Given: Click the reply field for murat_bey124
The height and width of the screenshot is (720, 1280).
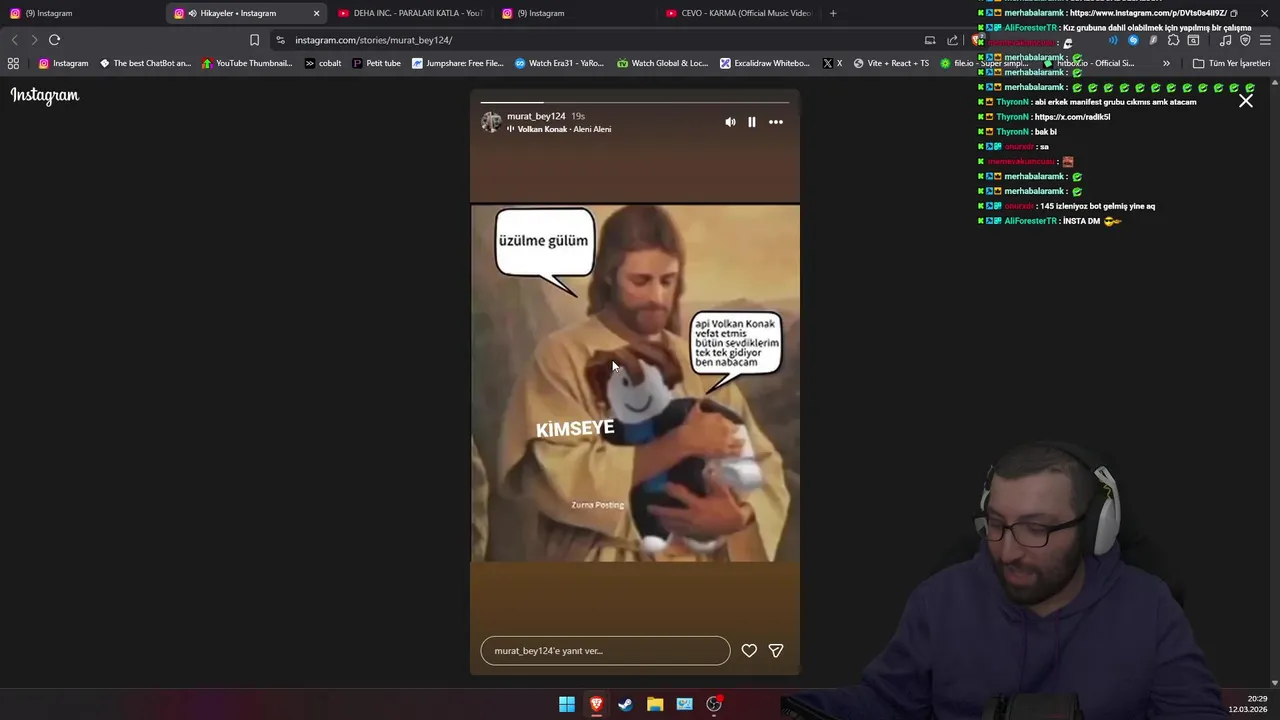Looking at the screenshot, I should pos(605,650).
